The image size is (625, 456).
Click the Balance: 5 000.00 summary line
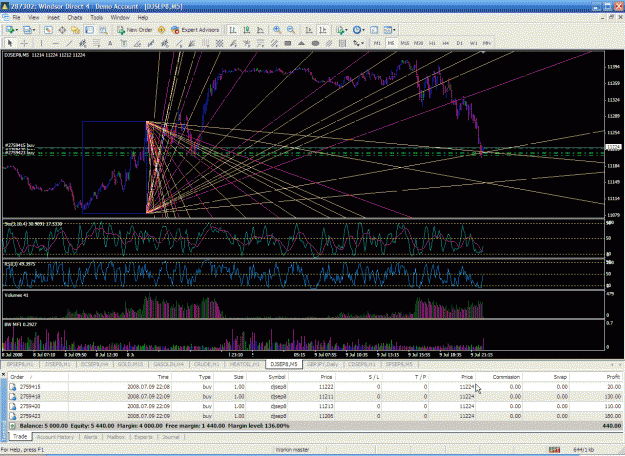point(155,426)
